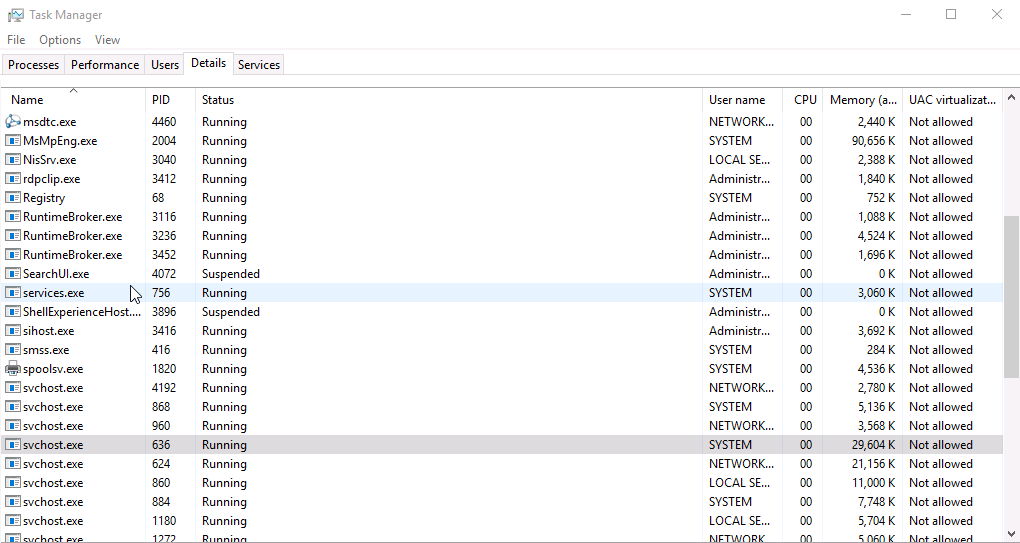Viewport: 1020px width, 543px height.
Task: Switch to the Performance tab
Action: pyautogui.click(x=105, y=65)
